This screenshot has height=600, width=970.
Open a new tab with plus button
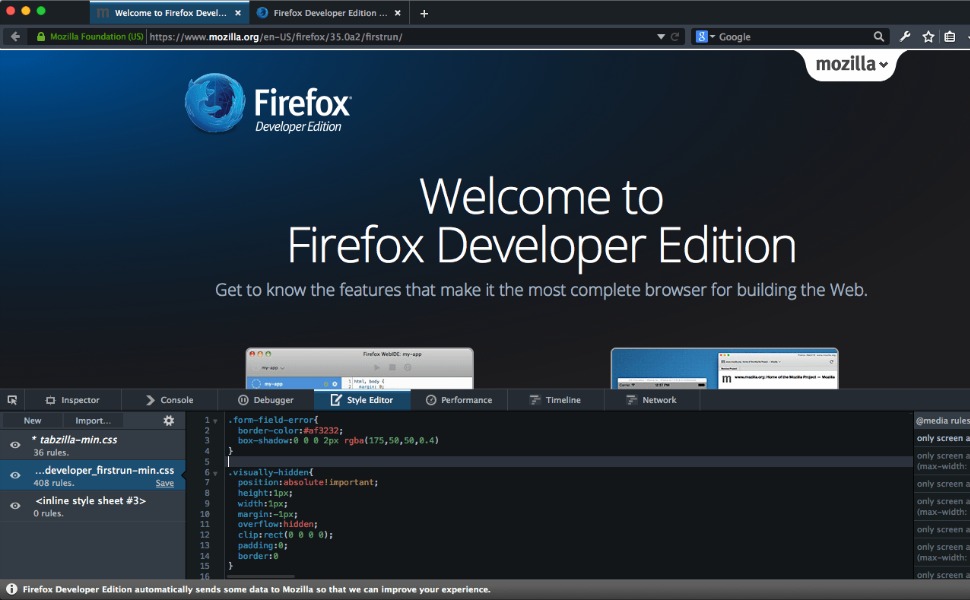424,13
